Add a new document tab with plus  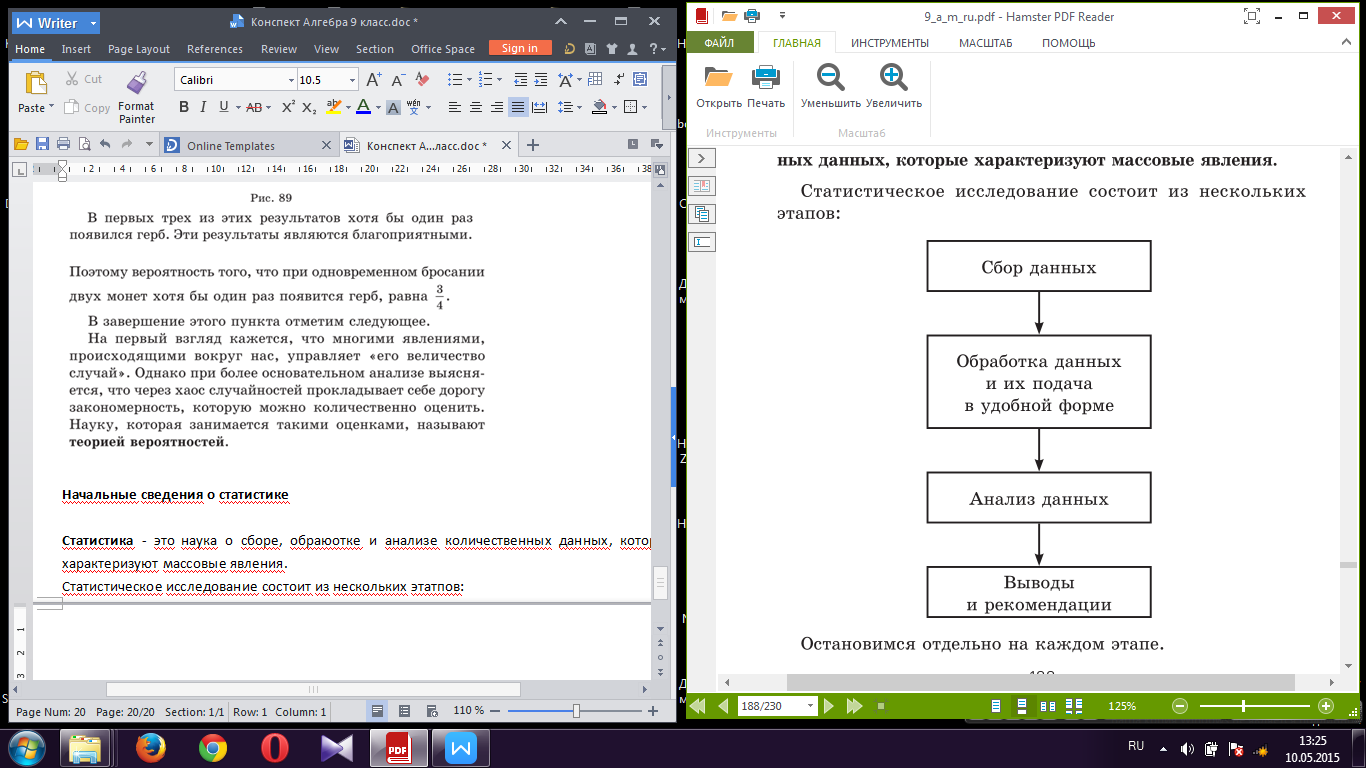click(x=533, y=145)
